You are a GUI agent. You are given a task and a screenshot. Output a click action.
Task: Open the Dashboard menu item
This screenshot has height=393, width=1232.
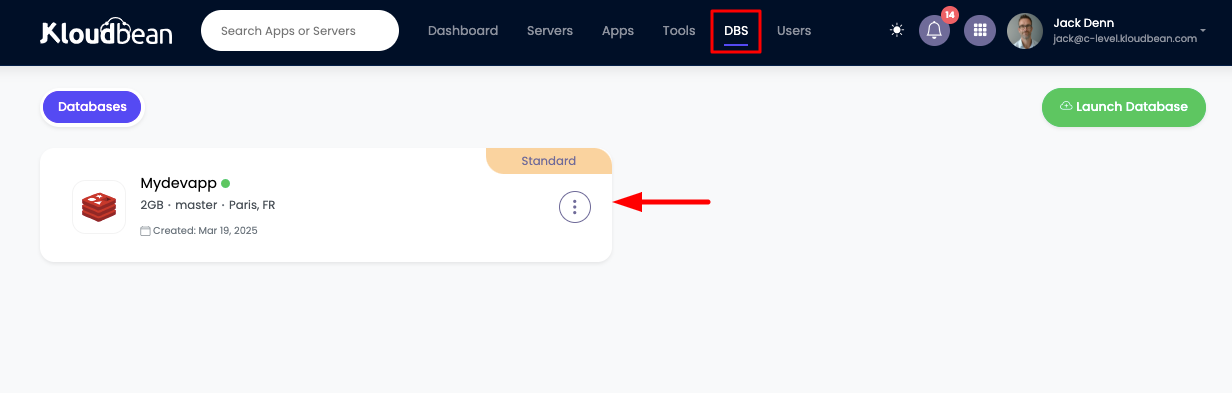point(463,31)
